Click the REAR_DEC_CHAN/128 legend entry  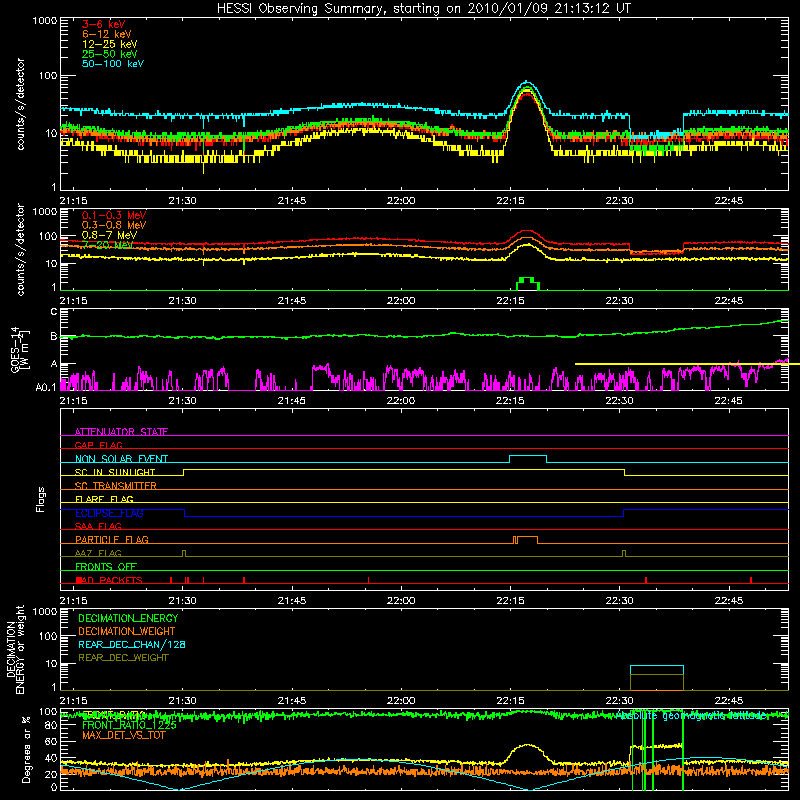(x=132, y=644)
